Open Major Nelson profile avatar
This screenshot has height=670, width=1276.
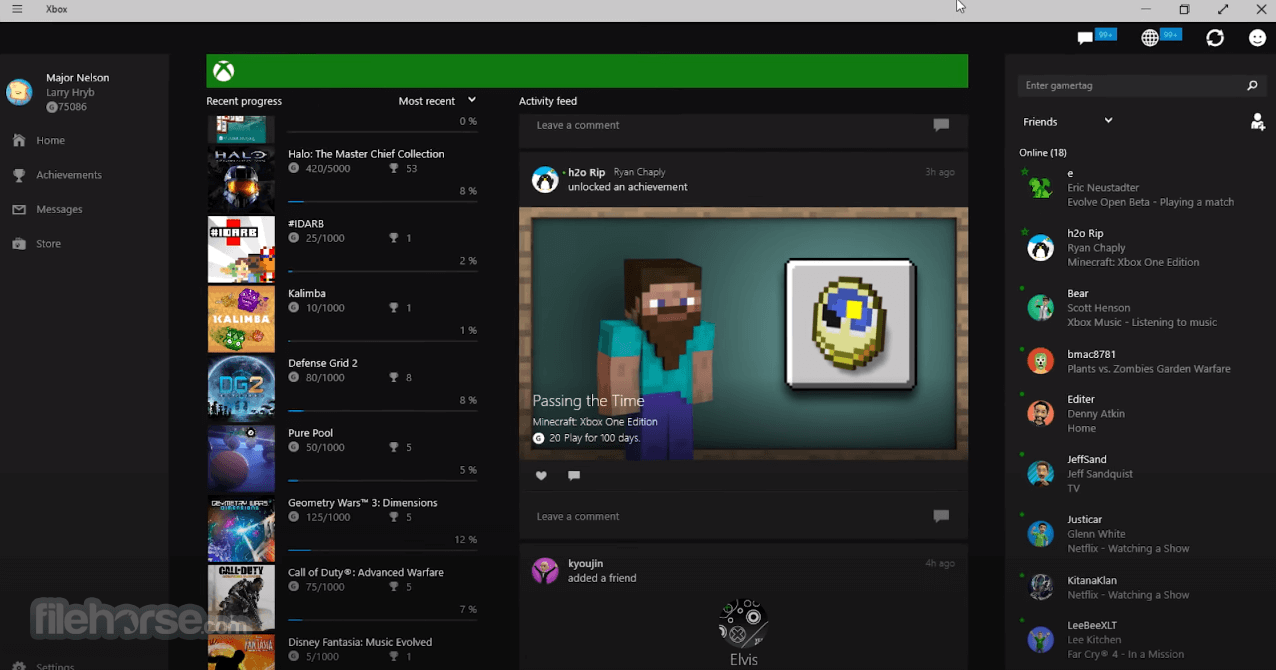19,92
